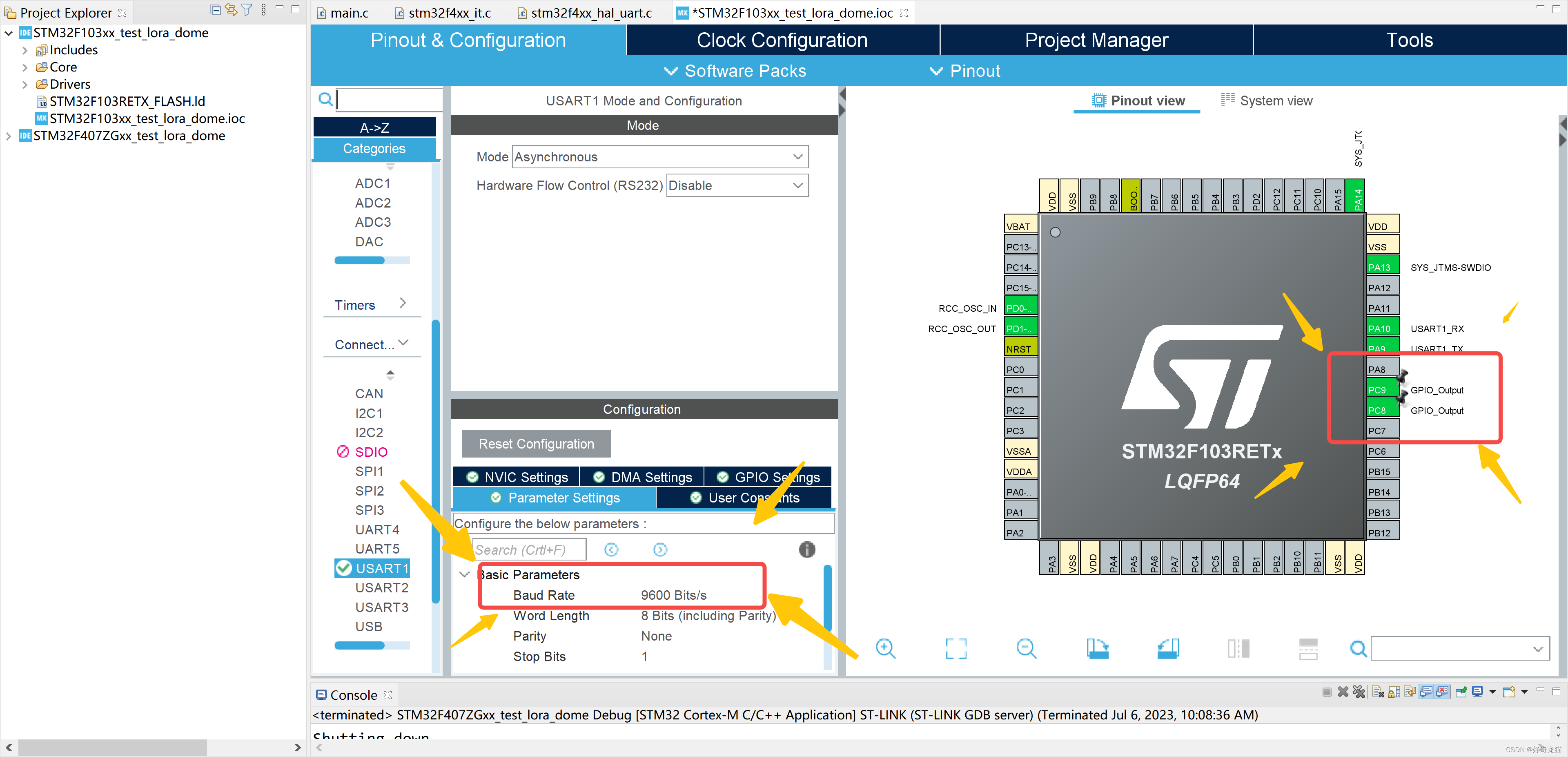
Task: Collapse the Basic Parameters section
Action: click(x=464, y=574)
